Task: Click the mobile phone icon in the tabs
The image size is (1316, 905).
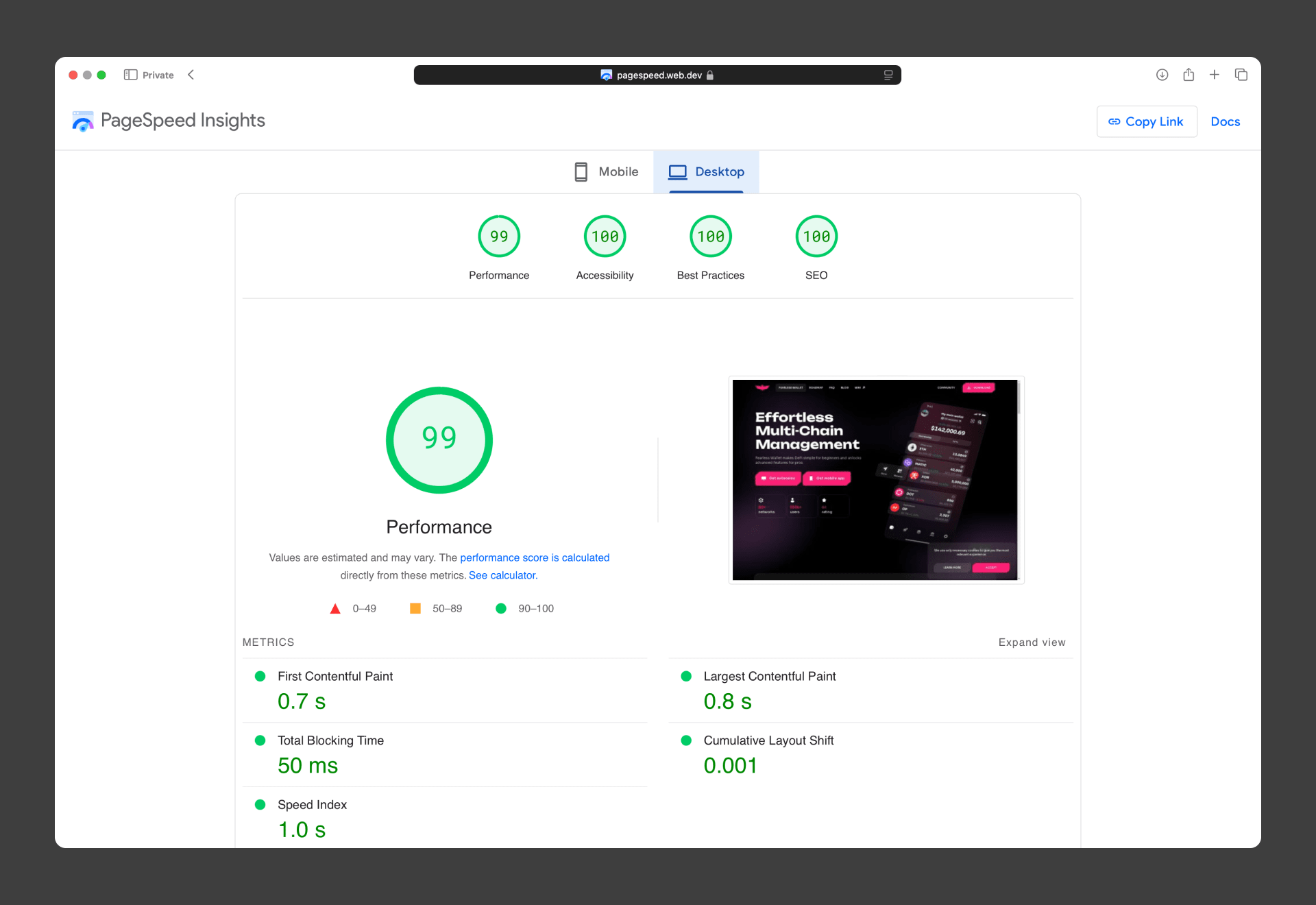Action: [x=581, y=171]
